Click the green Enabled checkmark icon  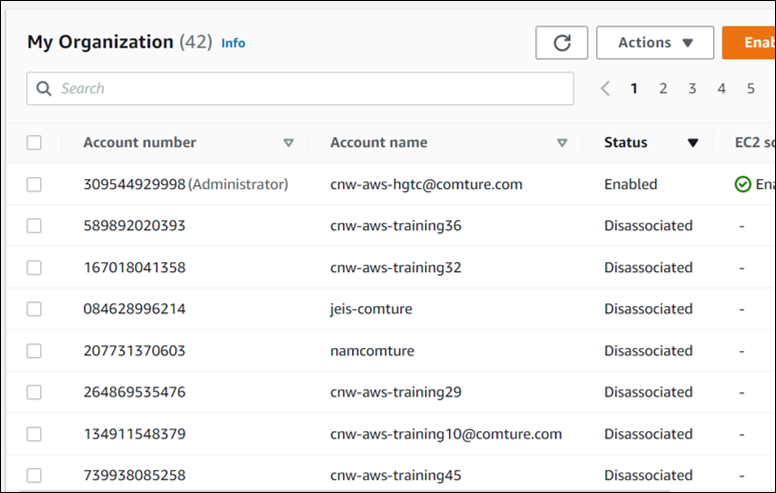point(742,184)
